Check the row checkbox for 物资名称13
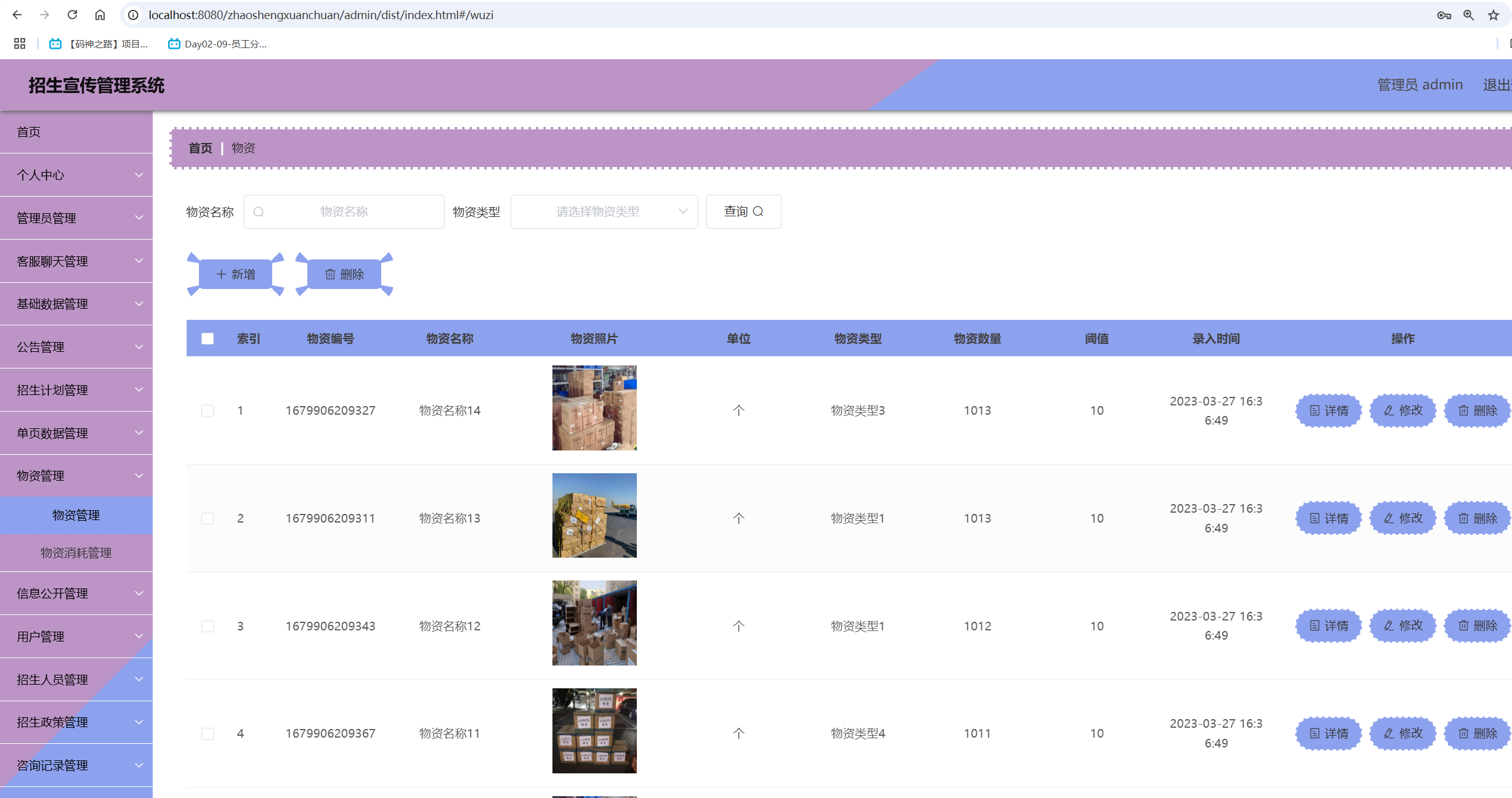This screenshot has height=798, width=1512. (208, 518)
